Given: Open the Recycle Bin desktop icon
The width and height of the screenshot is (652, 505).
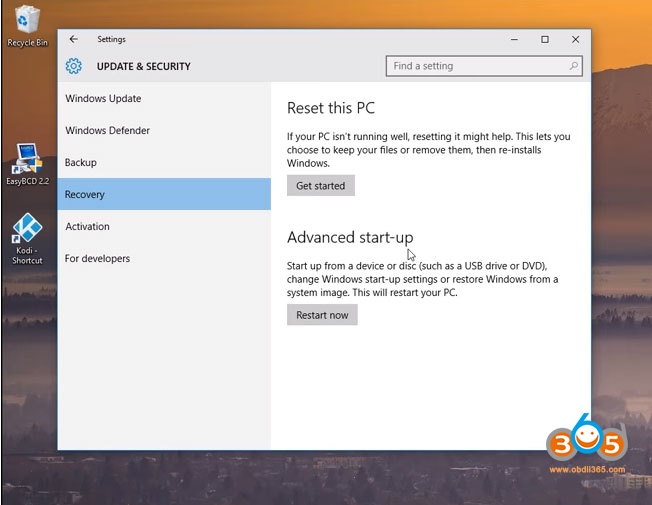Looking at the screenshot, I should click(x=27, y=26).
